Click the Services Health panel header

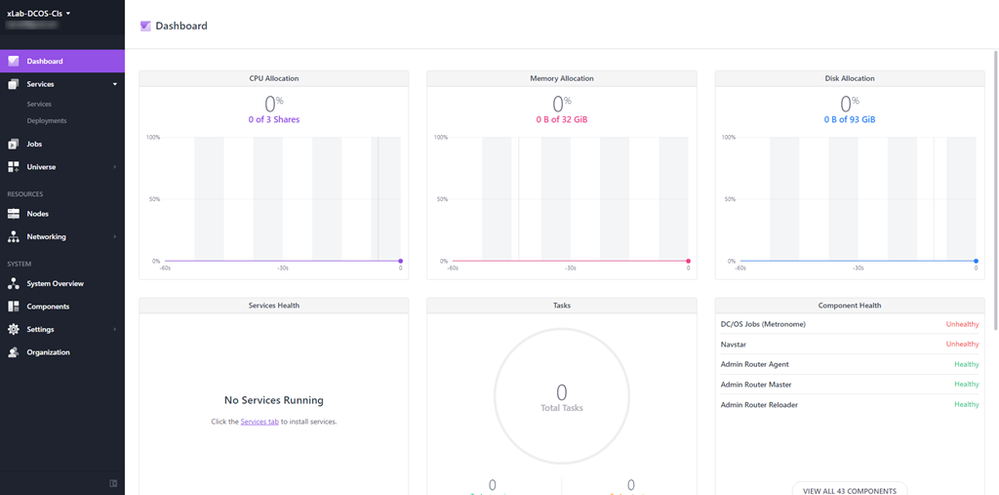click(274, 305)
